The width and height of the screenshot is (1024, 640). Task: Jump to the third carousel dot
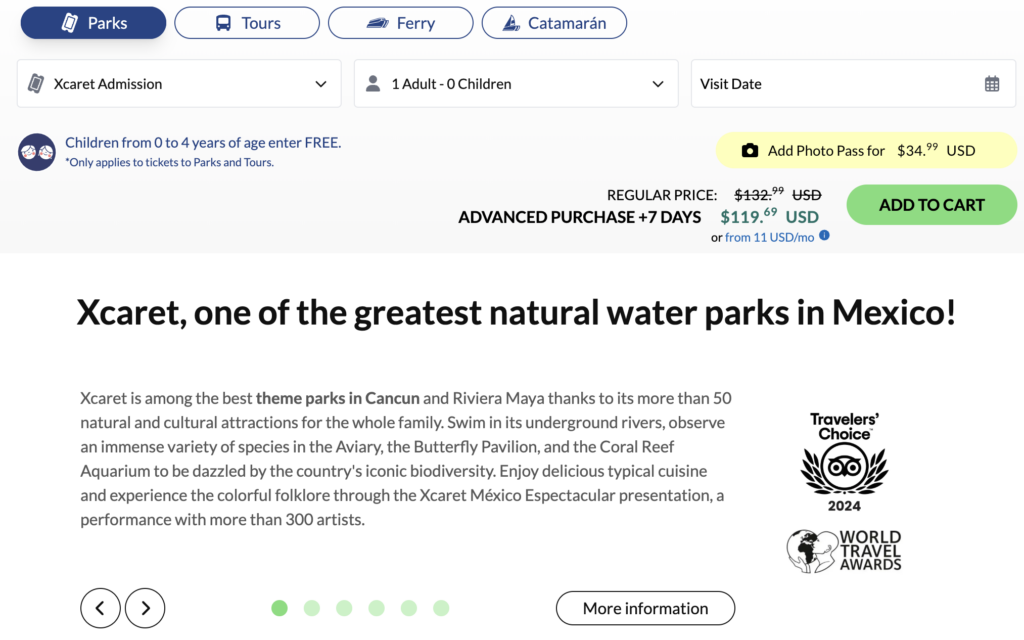(x=344, y=608)
